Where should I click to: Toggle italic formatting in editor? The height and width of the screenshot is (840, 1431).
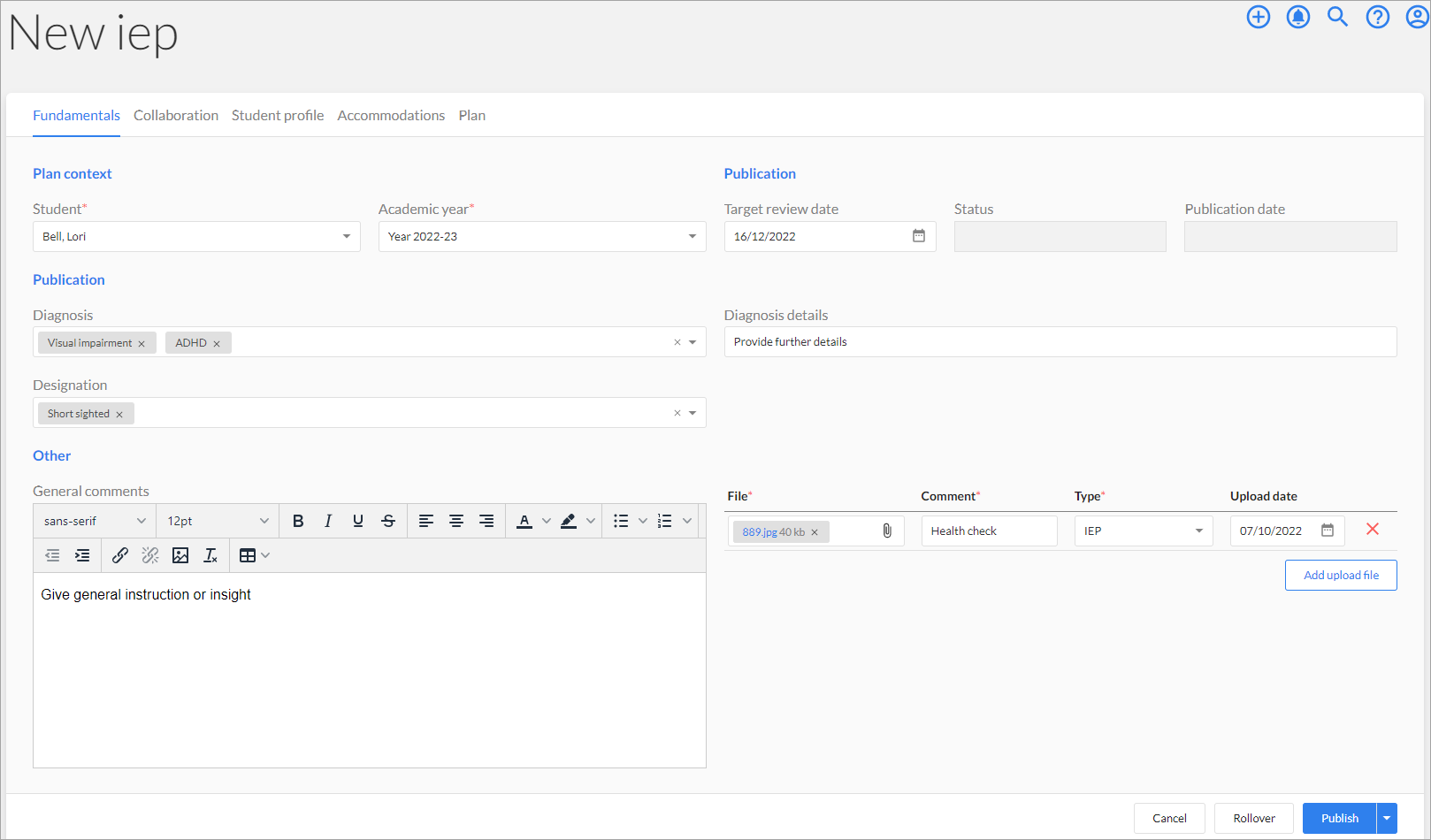coord(328,521)
